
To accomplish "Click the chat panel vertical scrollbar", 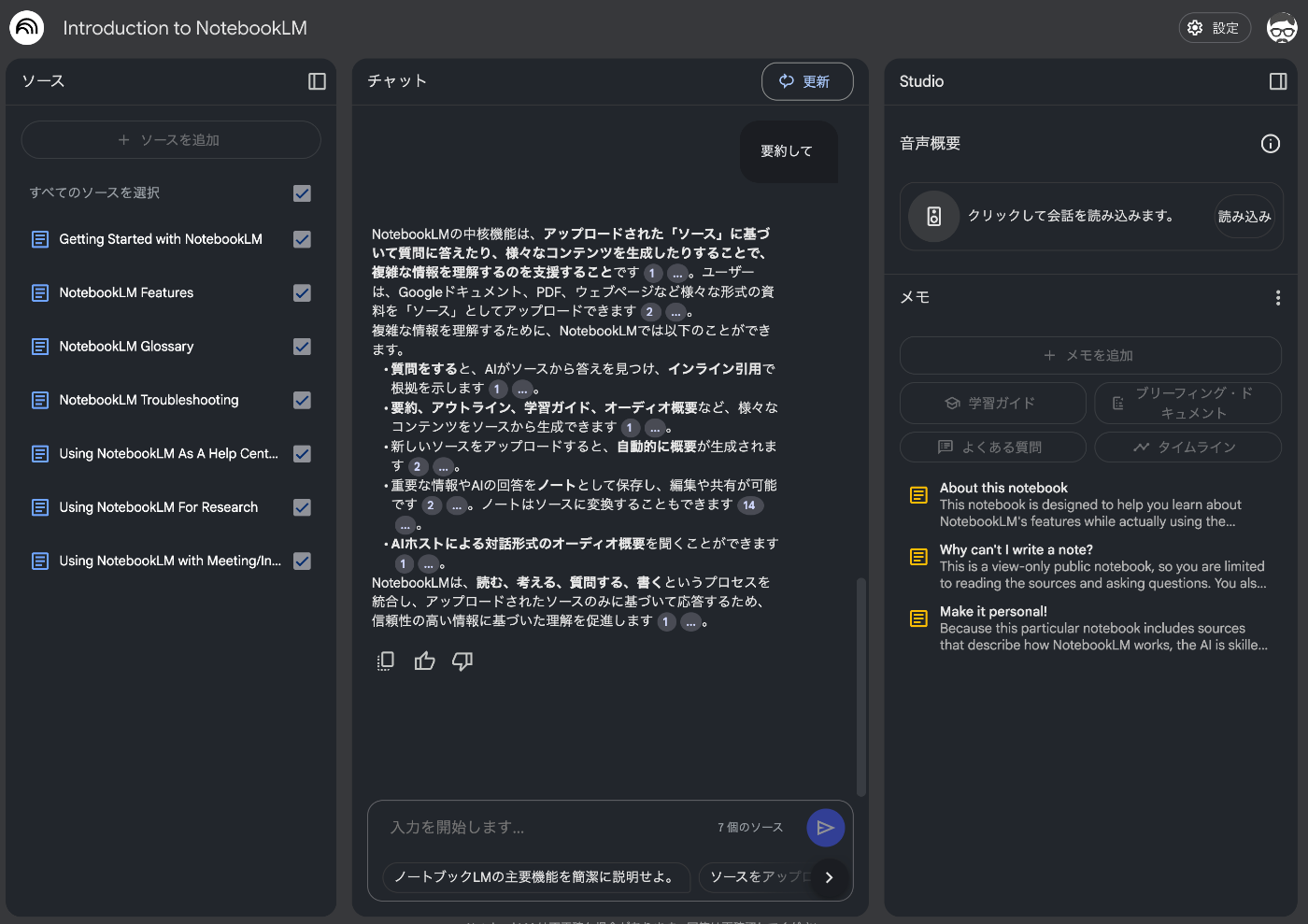I will (x=861, y=687).
